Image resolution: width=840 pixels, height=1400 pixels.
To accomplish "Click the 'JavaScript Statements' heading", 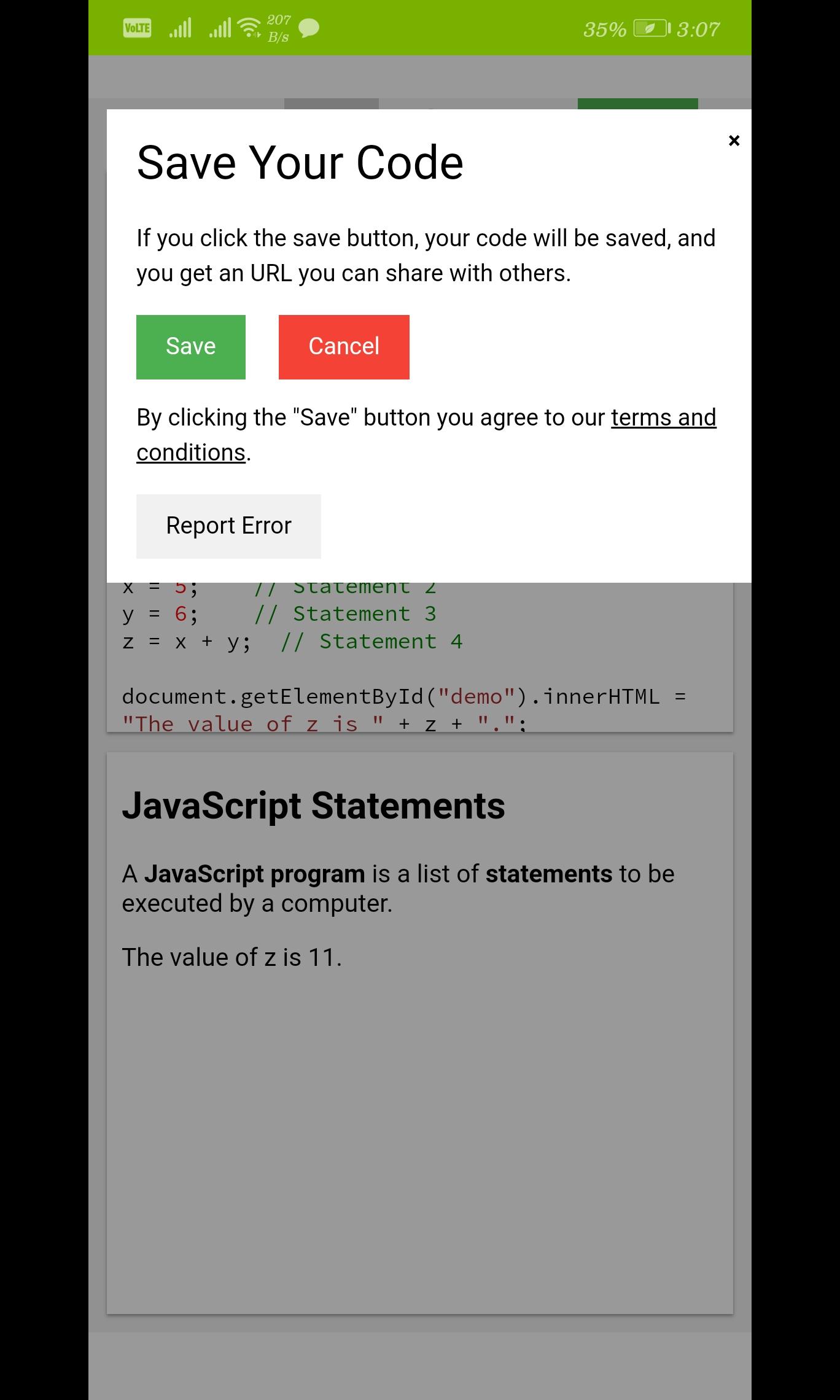I will 313,806.
